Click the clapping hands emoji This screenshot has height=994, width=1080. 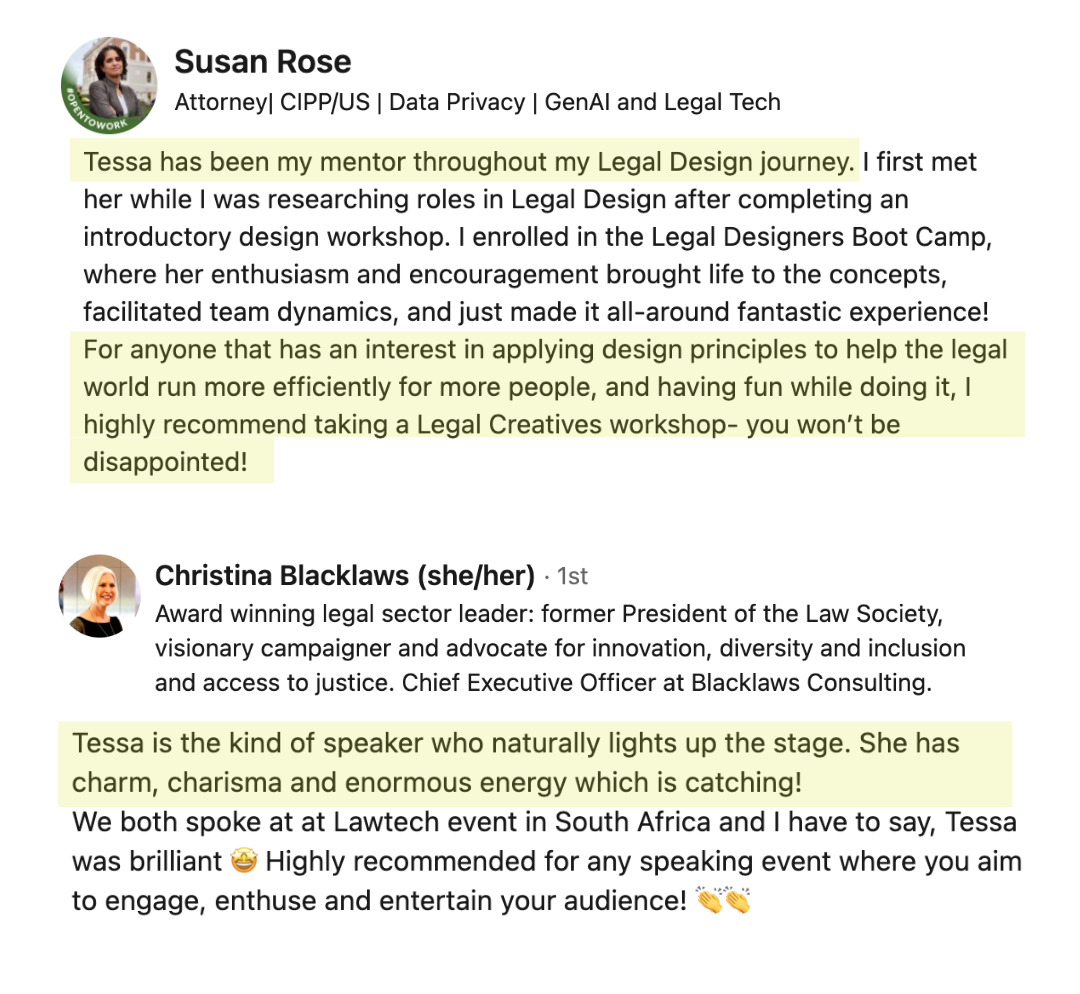pos(723,900)
